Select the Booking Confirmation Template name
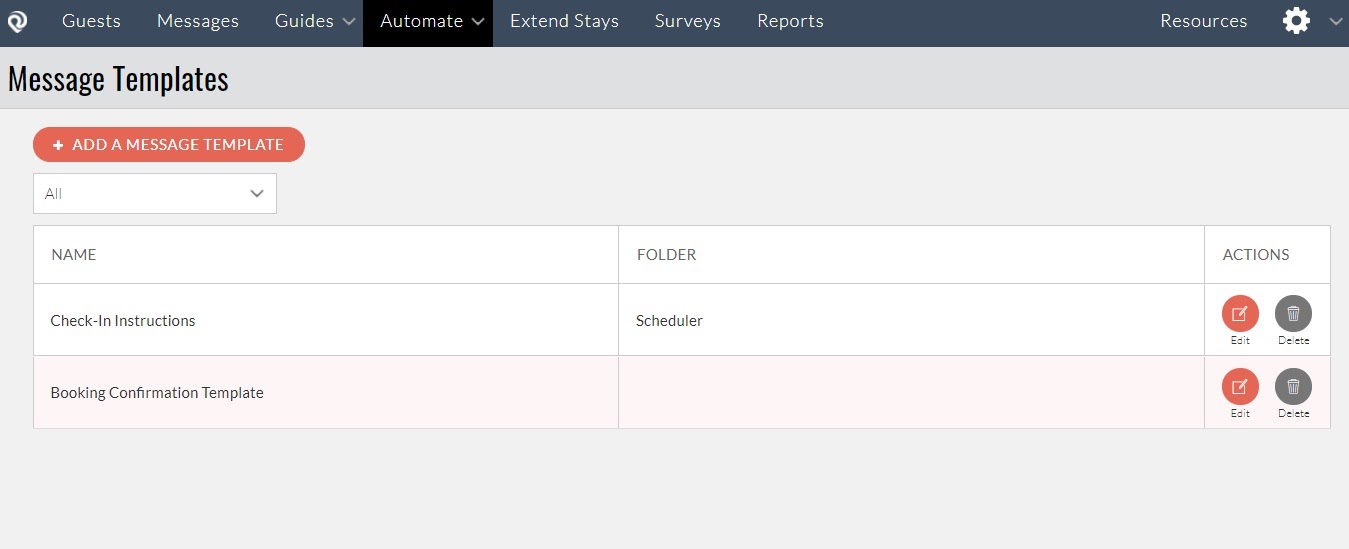The image size is (1349, 549). (x=157, y=393)
